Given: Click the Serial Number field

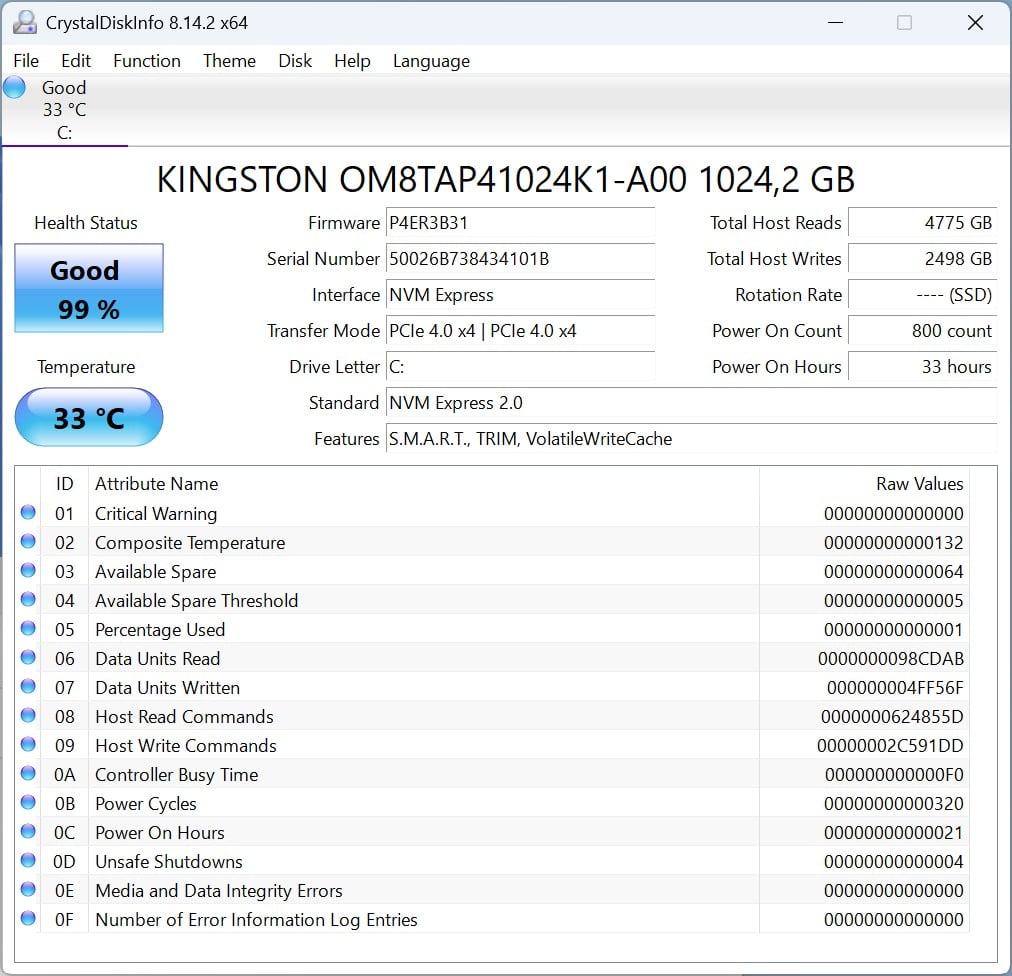Looking at the screenshot, I should coord(520,259).
